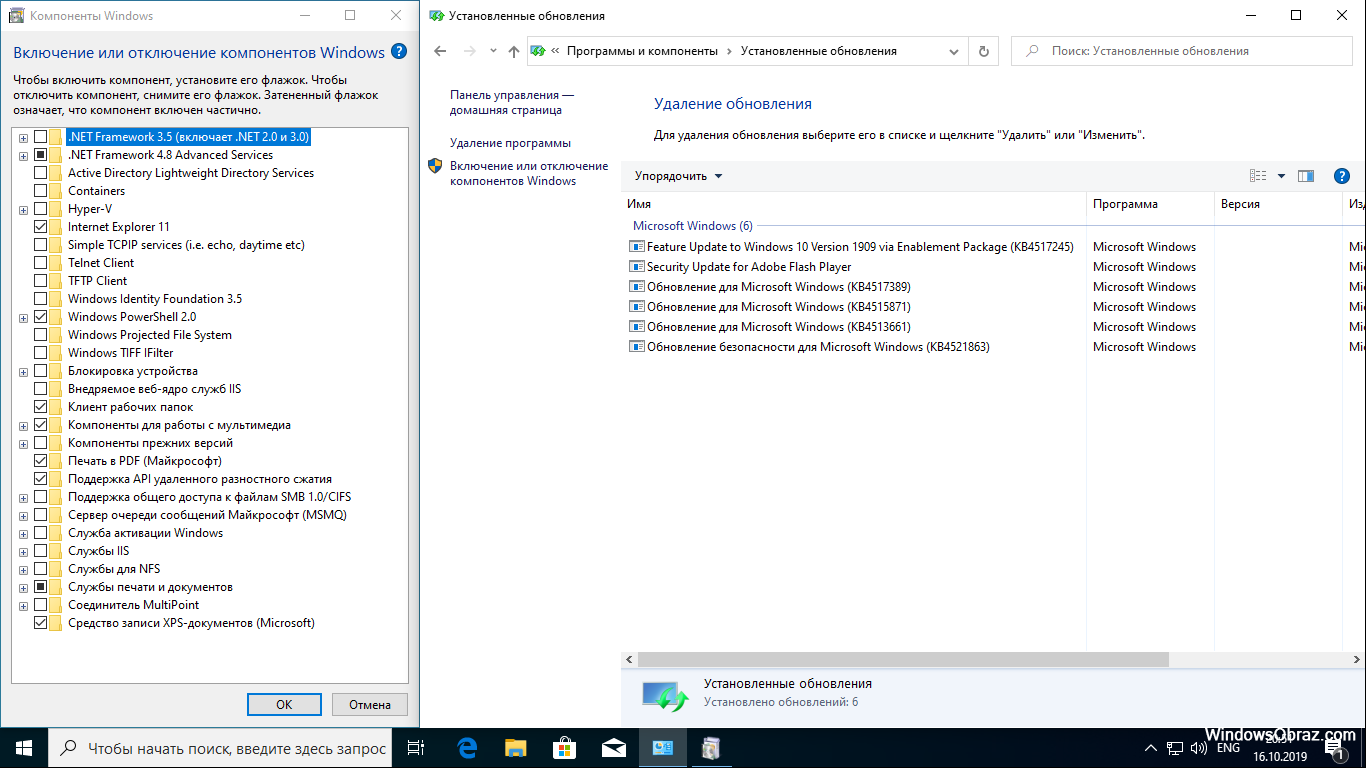Enable Telnet Client checkbox

(x=40, y=263)
